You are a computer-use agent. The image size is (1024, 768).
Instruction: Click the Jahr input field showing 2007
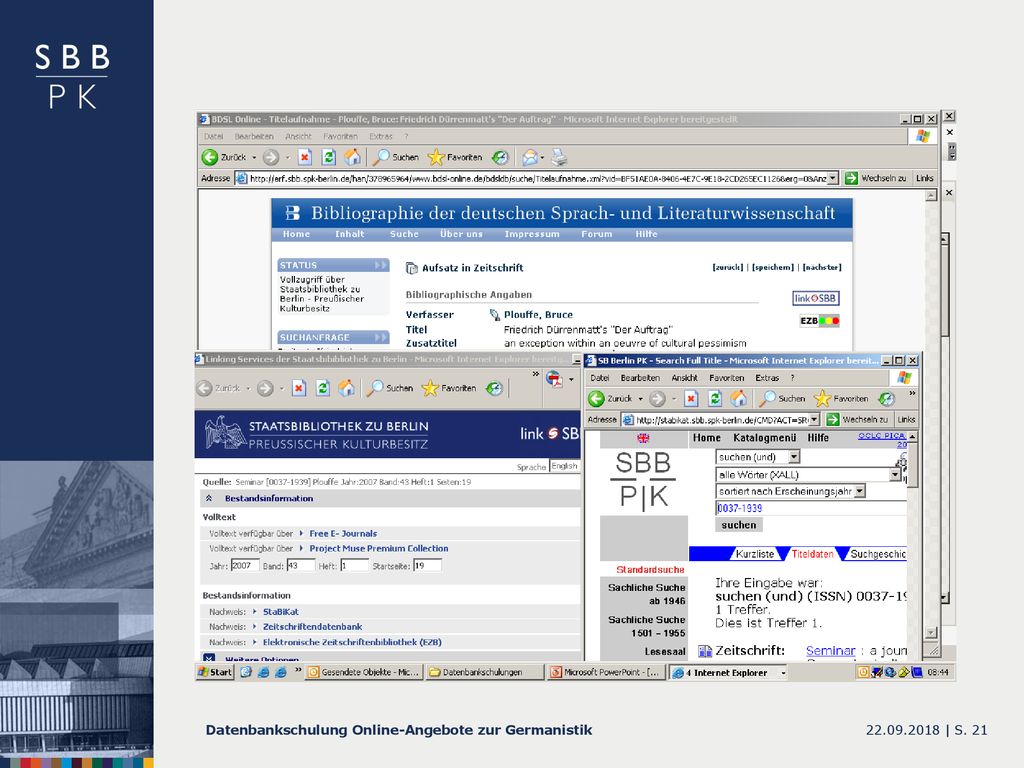245,566
